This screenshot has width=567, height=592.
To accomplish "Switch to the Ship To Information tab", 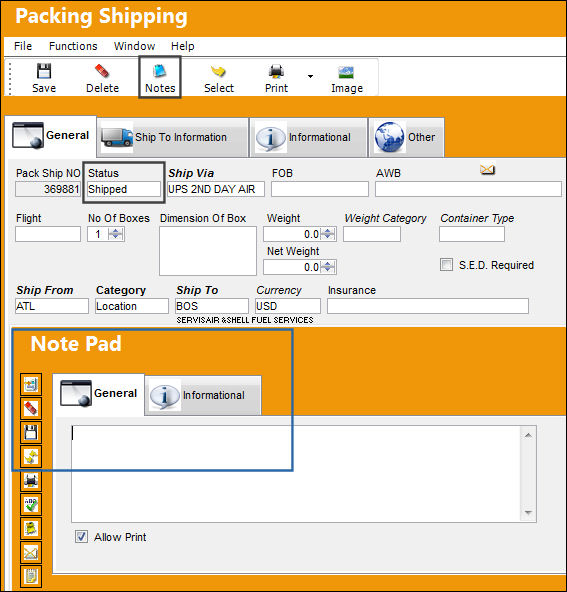I will (173, 137).
